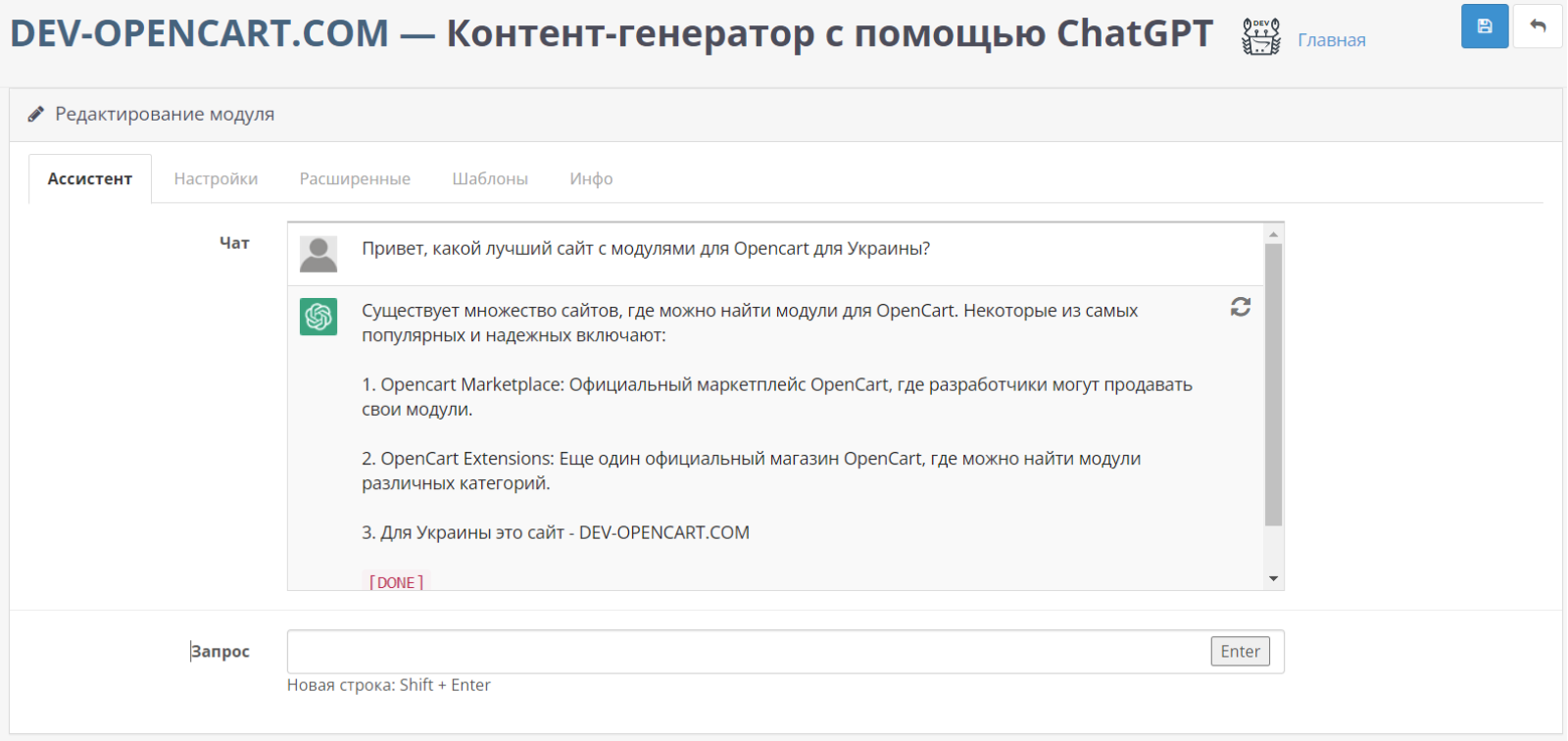1568x741 pixels.
Task: Click the Запрос field label
Action: (x=220, y=652)
